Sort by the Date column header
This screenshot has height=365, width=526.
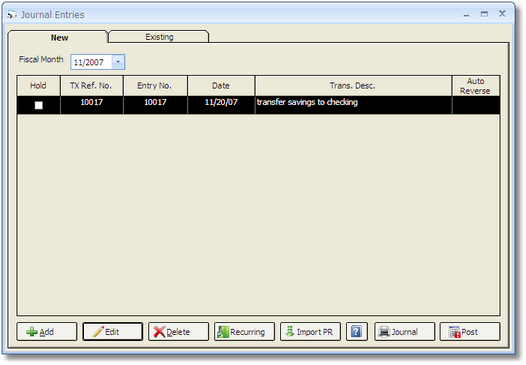coord(221,86)
